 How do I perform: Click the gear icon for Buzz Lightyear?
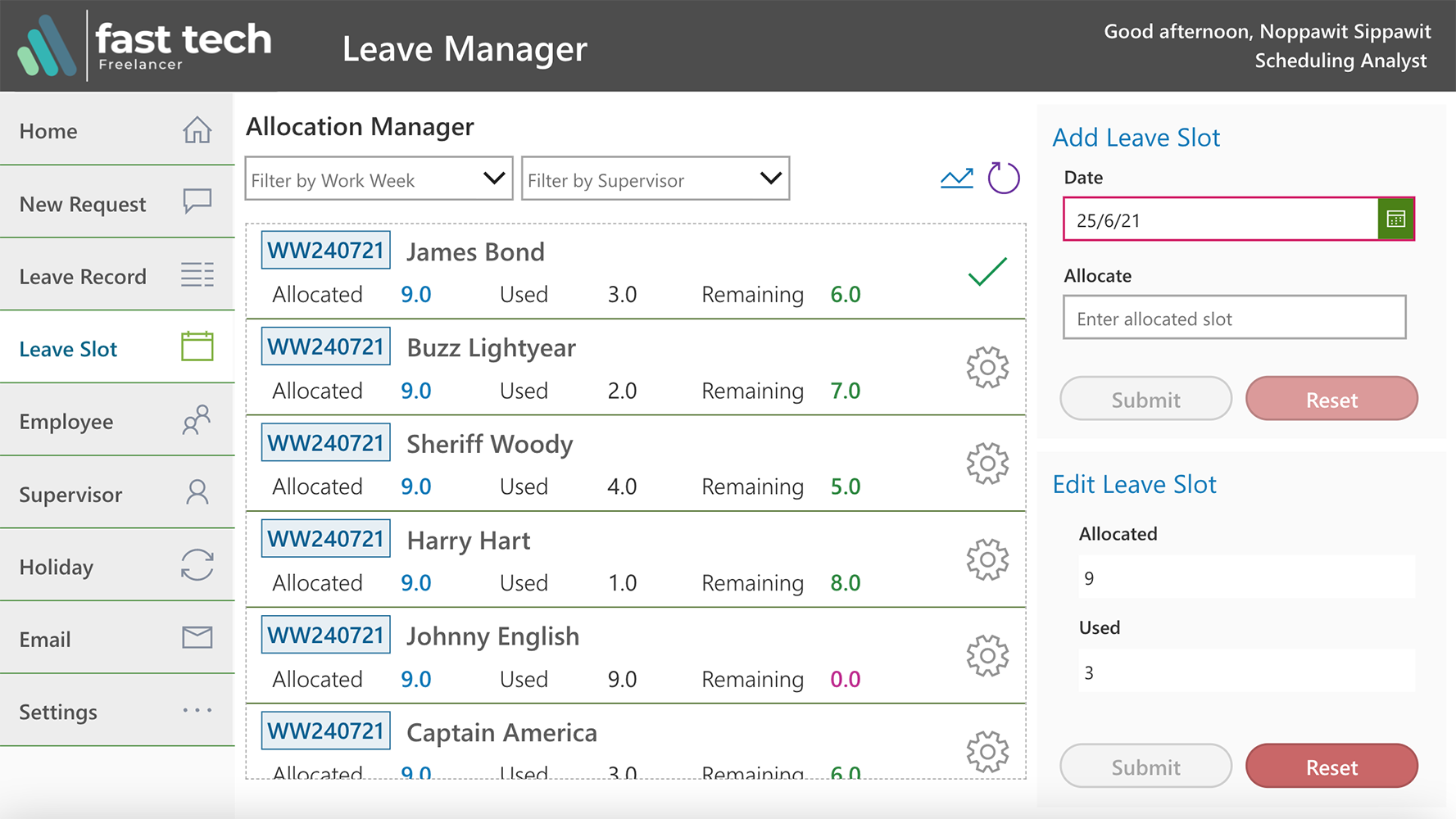[x=987, y=368]
